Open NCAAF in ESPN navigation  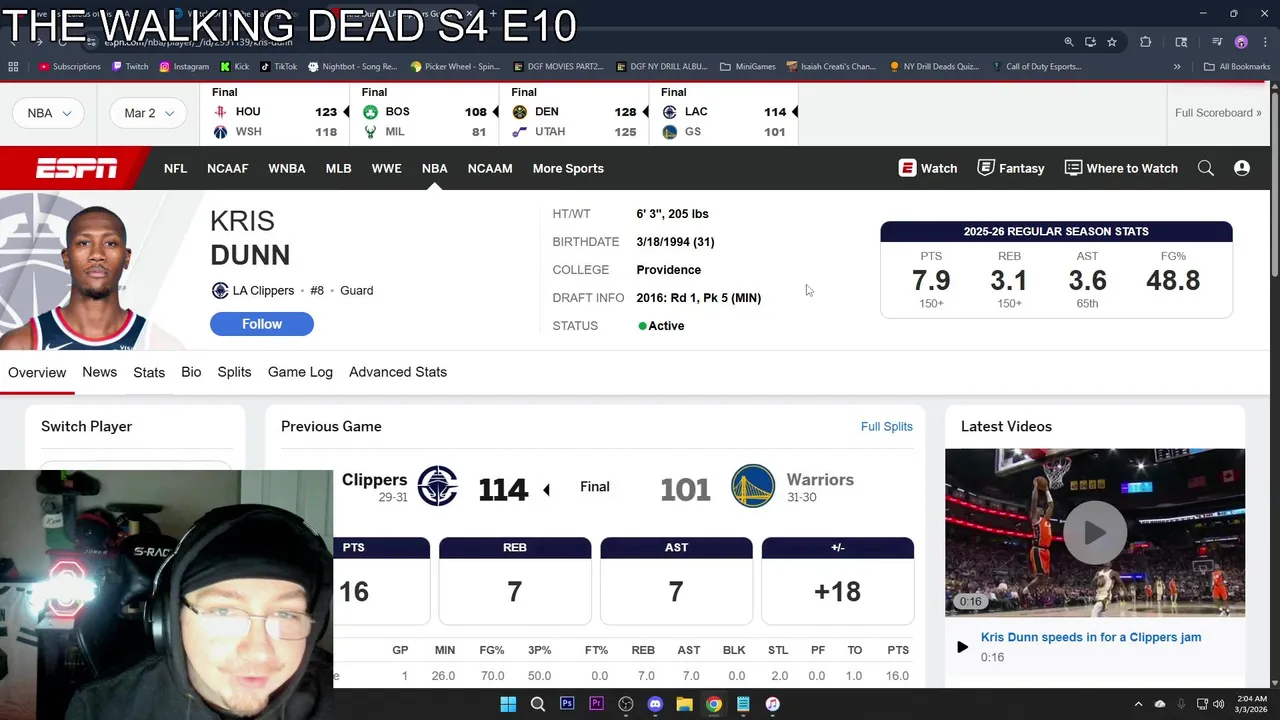(227, 168)
